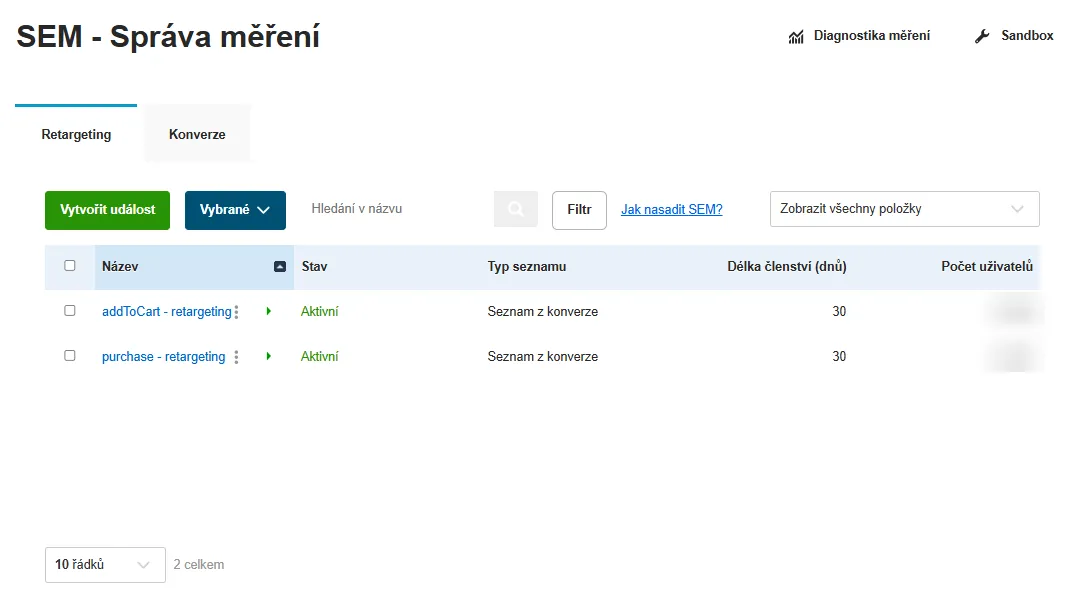Check the purchase - retargeting row checkbox
This screenshot has height=607, width=1089.
(69, 356)
